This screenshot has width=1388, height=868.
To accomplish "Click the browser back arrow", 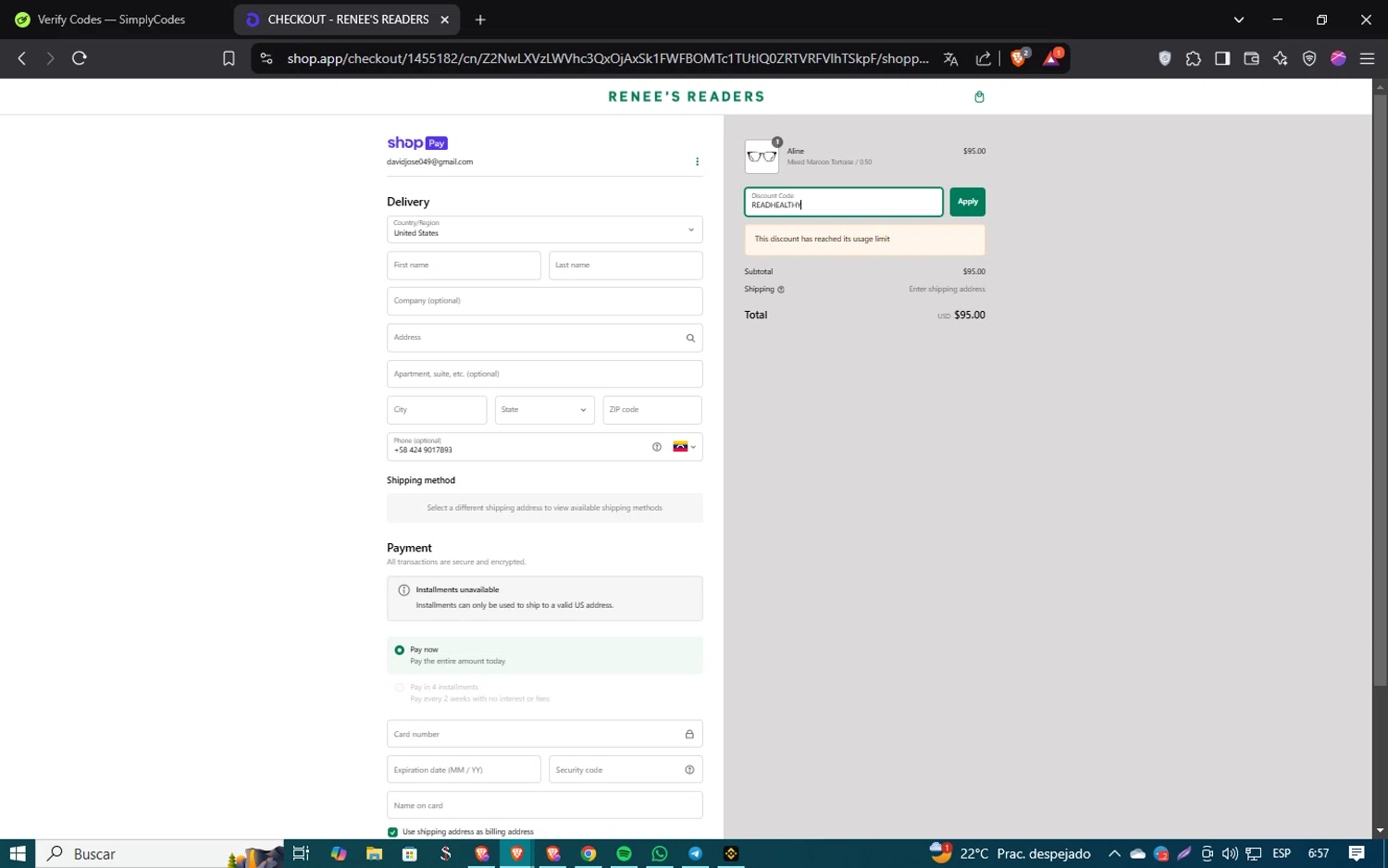I will [22, 58].
